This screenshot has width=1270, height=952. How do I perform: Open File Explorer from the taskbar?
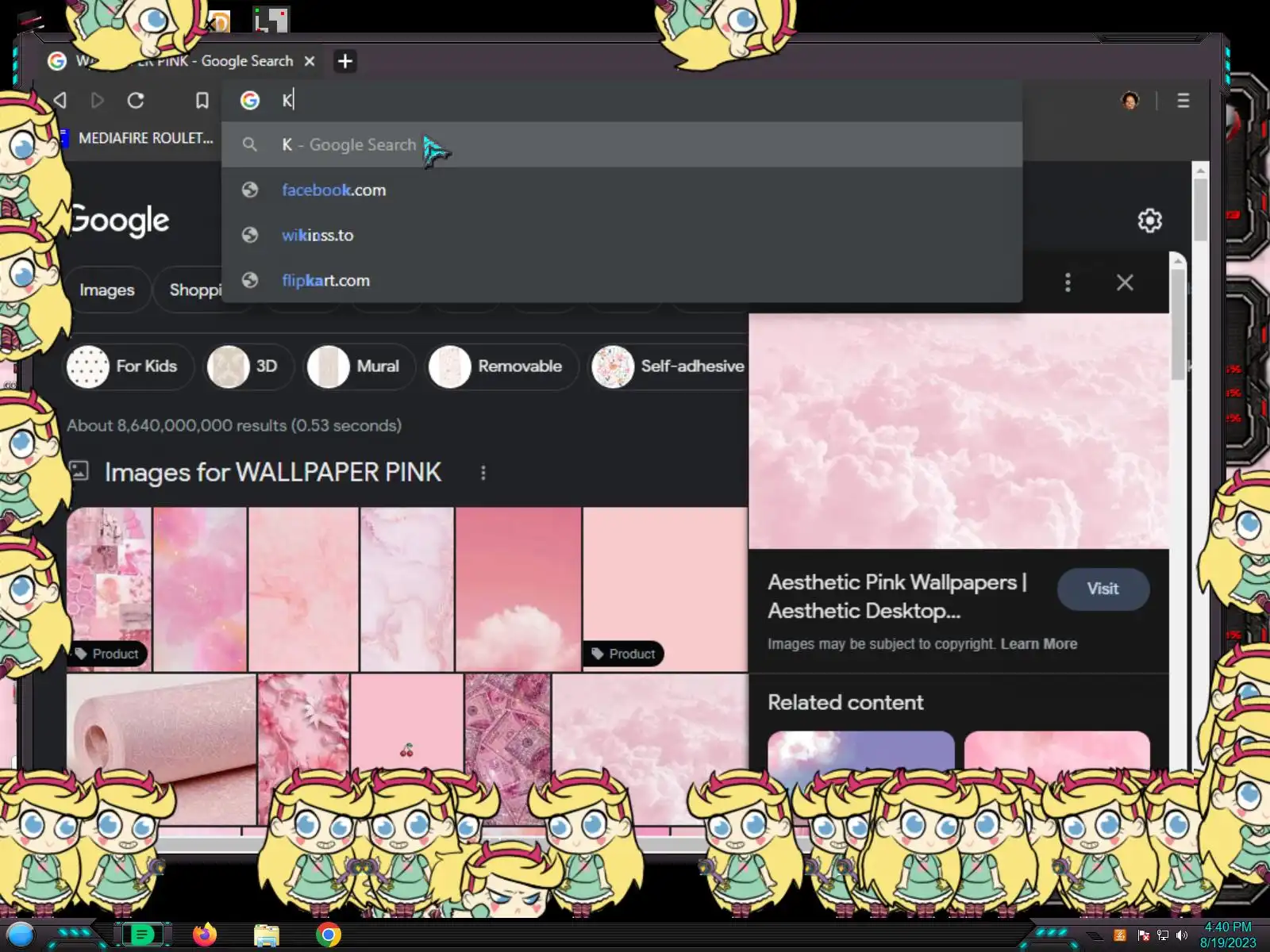267,935
